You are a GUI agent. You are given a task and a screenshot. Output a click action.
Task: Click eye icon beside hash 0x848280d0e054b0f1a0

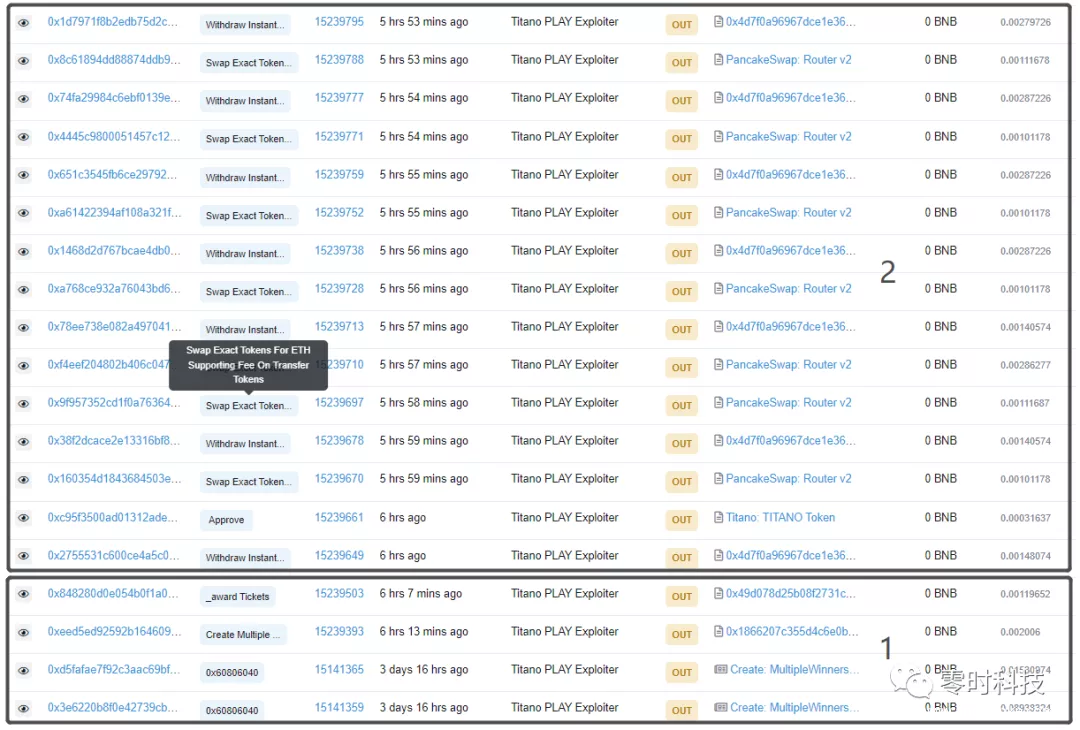pyautogui.click(x=23, y=594)
